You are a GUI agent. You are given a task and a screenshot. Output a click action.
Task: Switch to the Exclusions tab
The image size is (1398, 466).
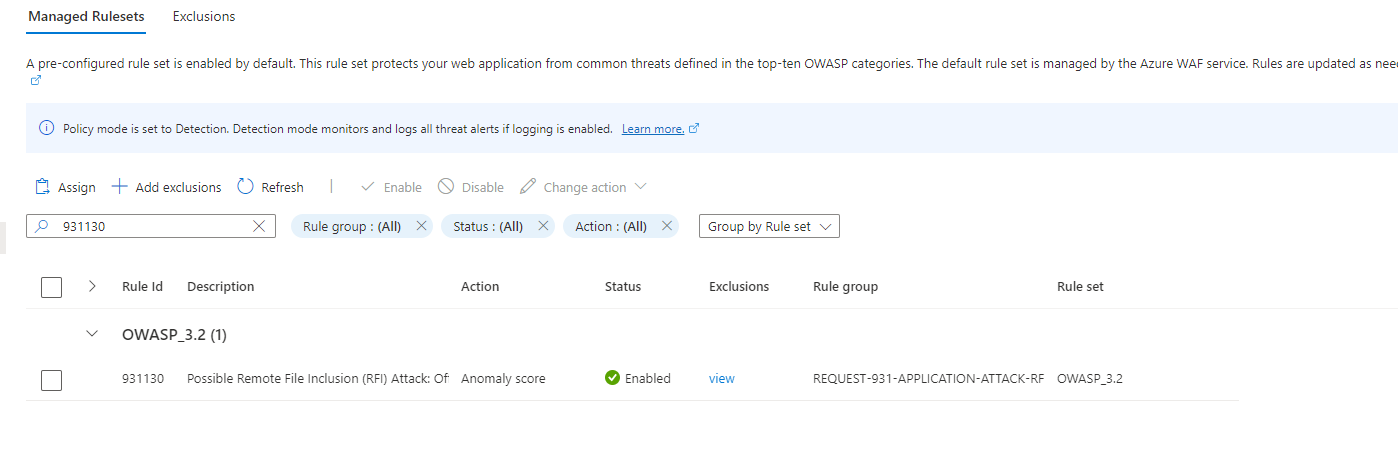click(204, 16)
